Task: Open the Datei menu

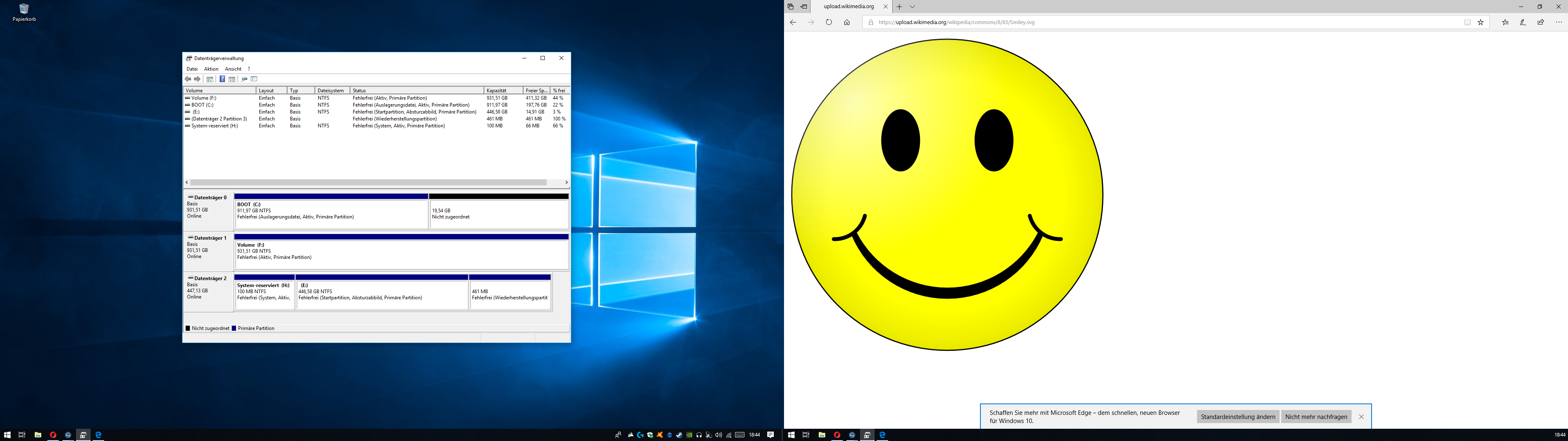Action: tap(192, 69)
